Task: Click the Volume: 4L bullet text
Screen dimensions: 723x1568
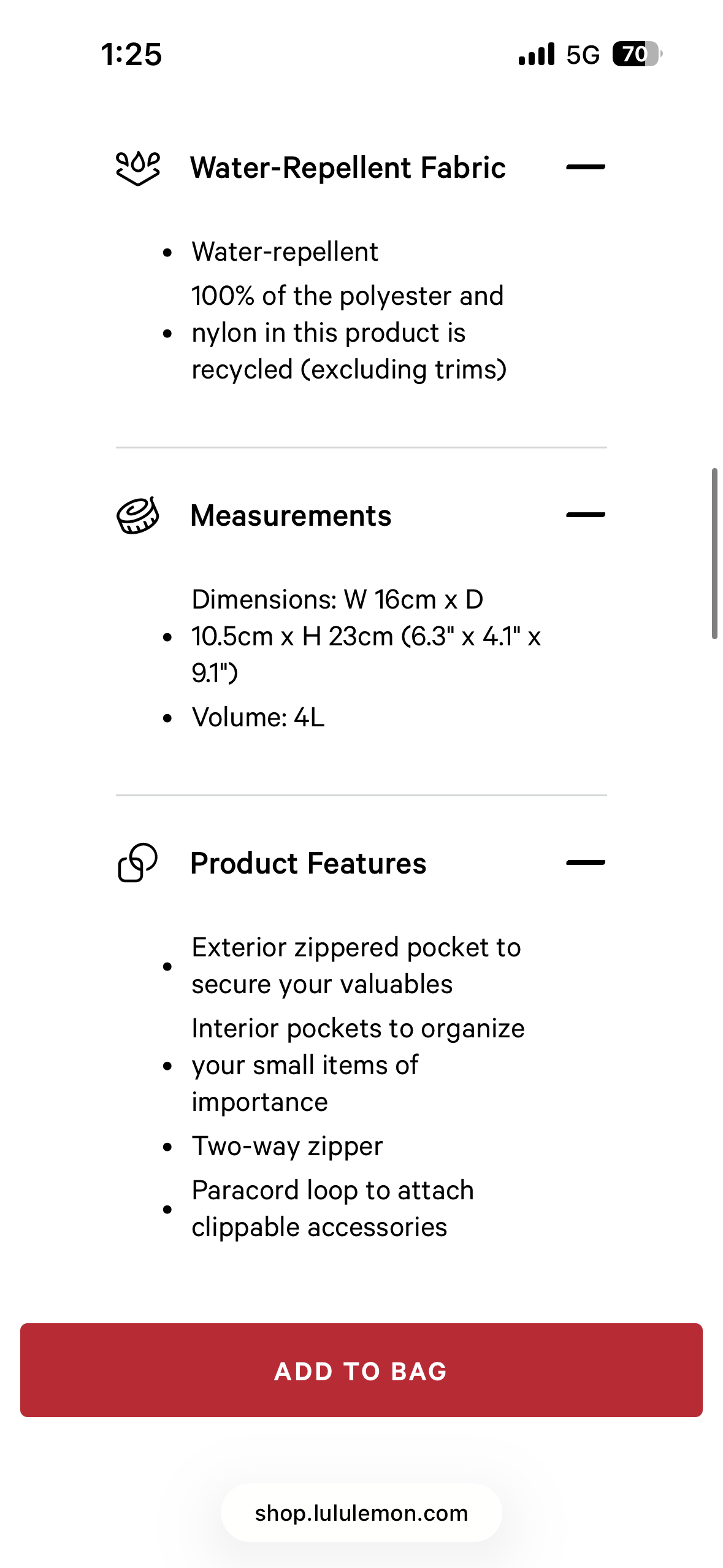Action: click(x=258, y=717)
